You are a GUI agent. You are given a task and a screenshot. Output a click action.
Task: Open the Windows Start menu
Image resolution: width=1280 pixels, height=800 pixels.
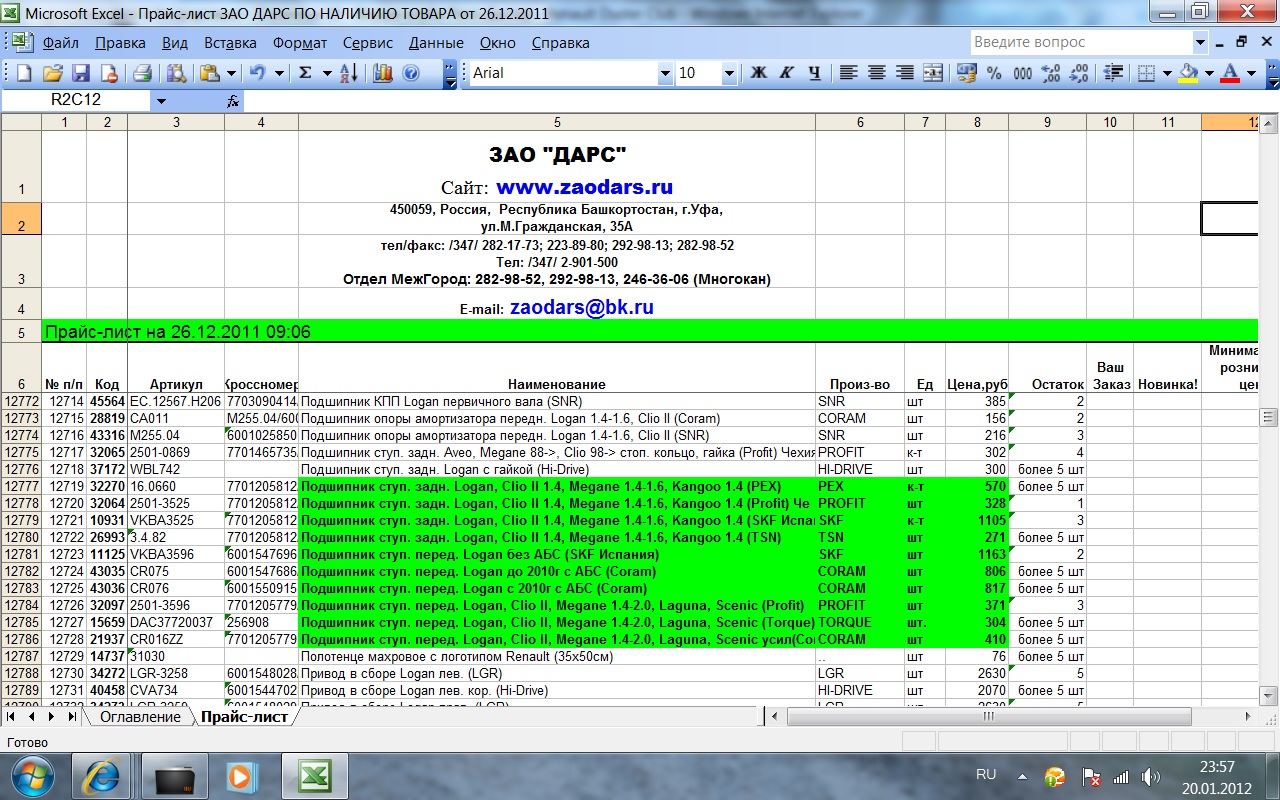pos(32,775)
